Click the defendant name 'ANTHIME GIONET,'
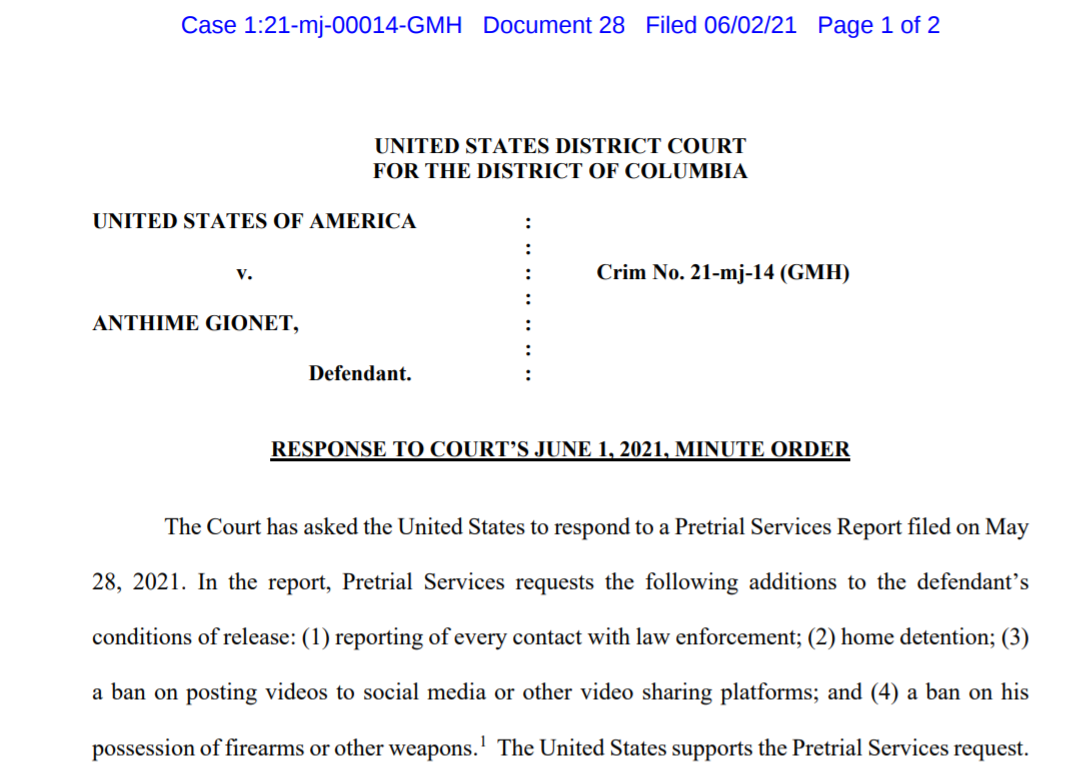This screenshot has width=1084, height=764. tap(196, 323)
